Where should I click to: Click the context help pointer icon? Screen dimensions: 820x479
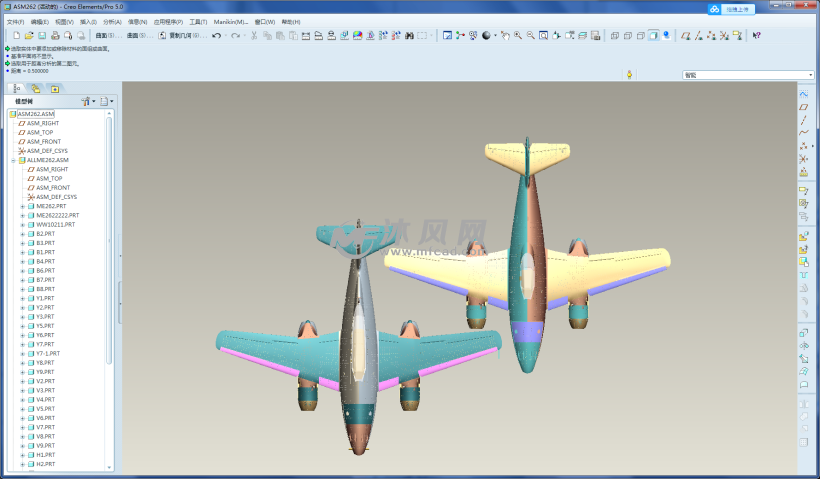coord(756,36)
